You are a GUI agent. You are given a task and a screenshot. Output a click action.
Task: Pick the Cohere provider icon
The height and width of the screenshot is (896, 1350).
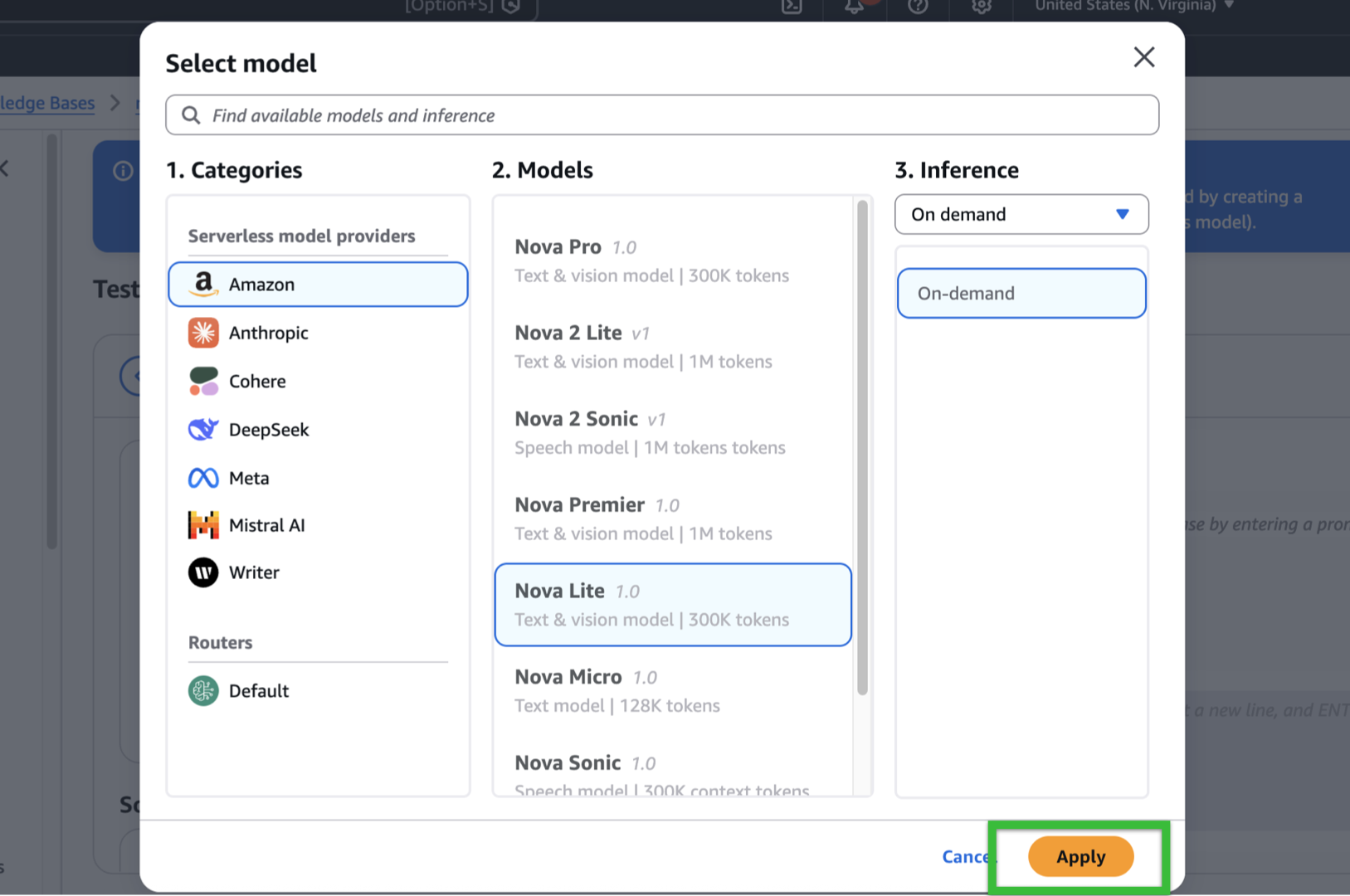[x=203, y=382]
